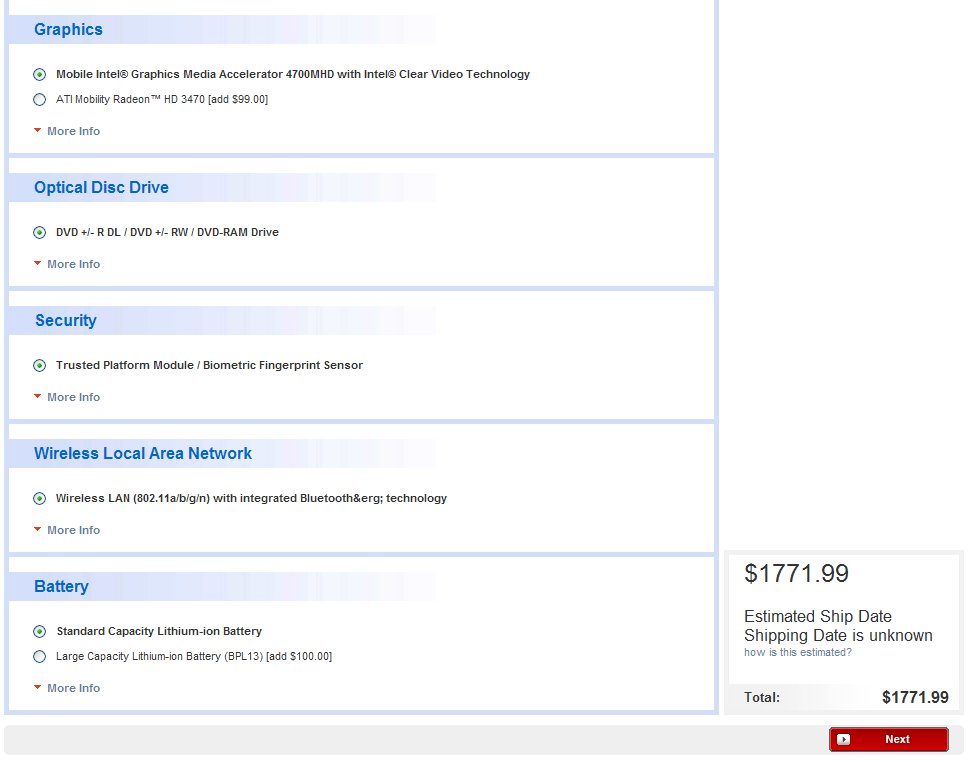The height and width of the screenshot is (762, 974).
Task: Click the 'Total:' label
Action: [x=762, y=697]
